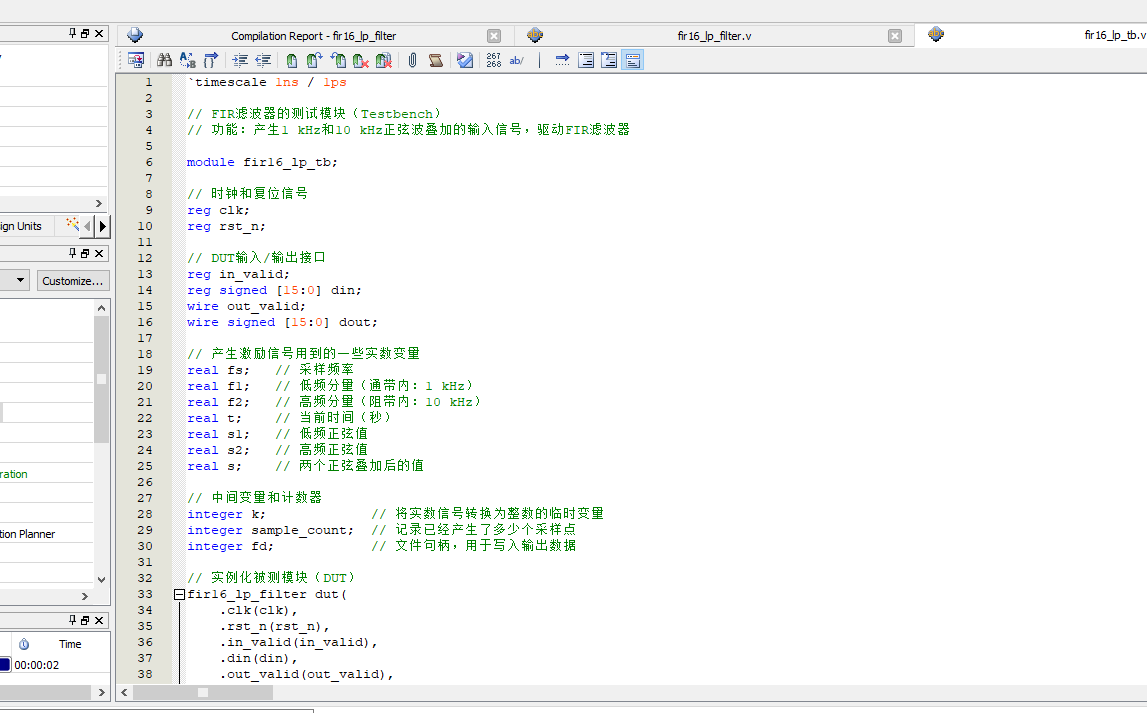This screenshot has height=713, width=1147.
Task: Increase indent of selected lines
Action: coord(240,60)
